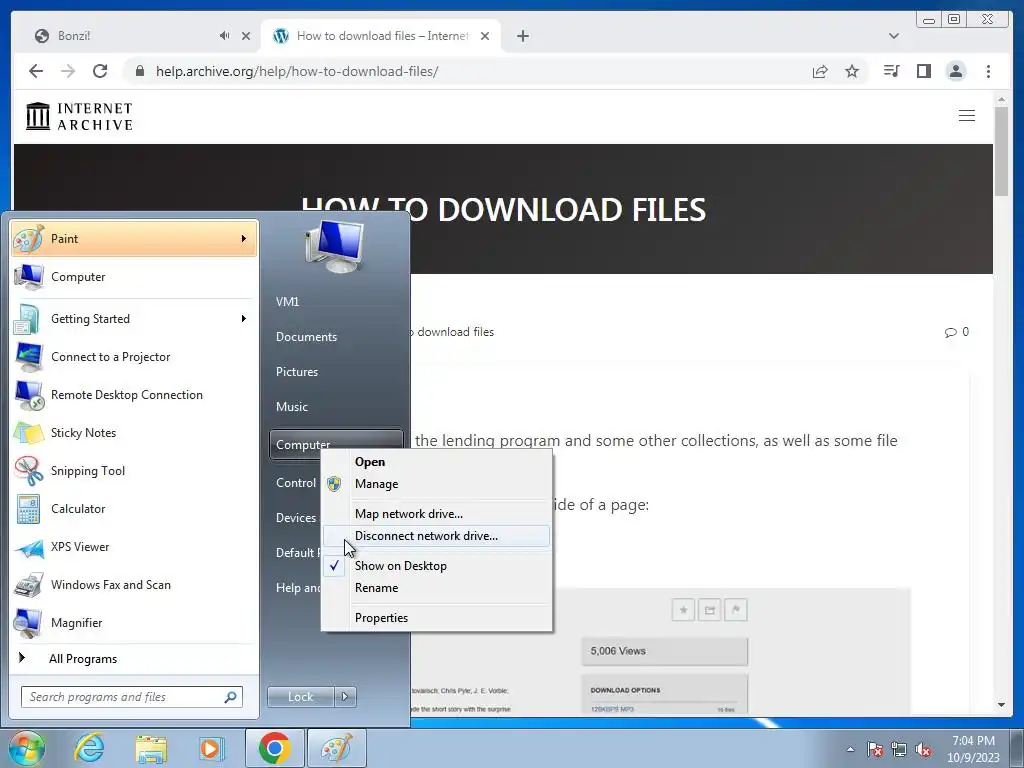This screenshot has height=768, width=1024.
Task: Click the Lock button
Action: (x=300, y=697)
